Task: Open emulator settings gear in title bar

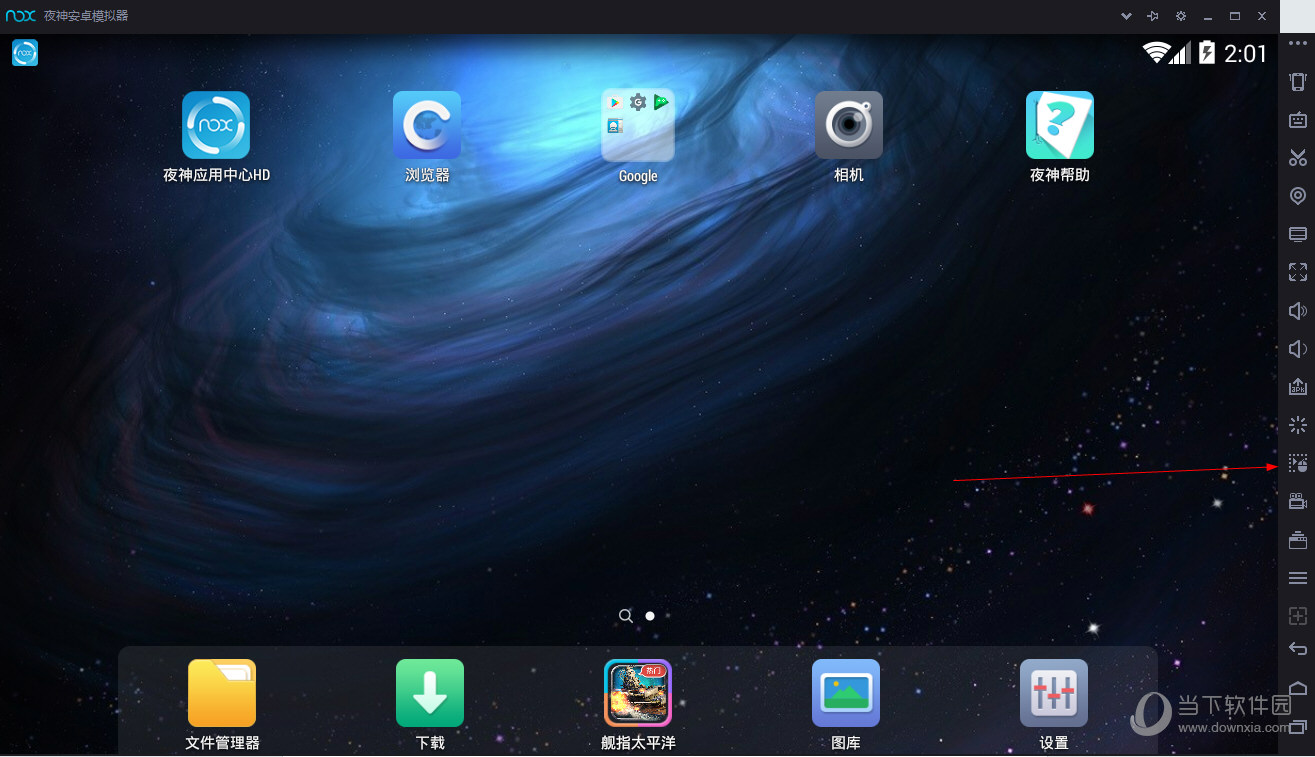Action: coord(1180,16)
